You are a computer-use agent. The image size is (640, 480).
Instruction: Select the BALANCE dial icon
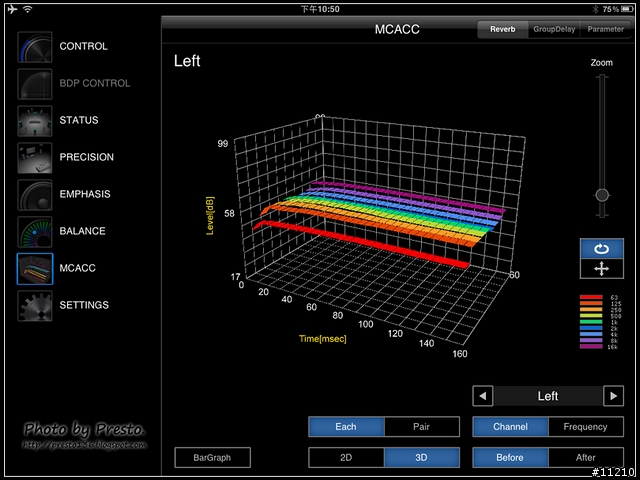(x=35, y=232)
